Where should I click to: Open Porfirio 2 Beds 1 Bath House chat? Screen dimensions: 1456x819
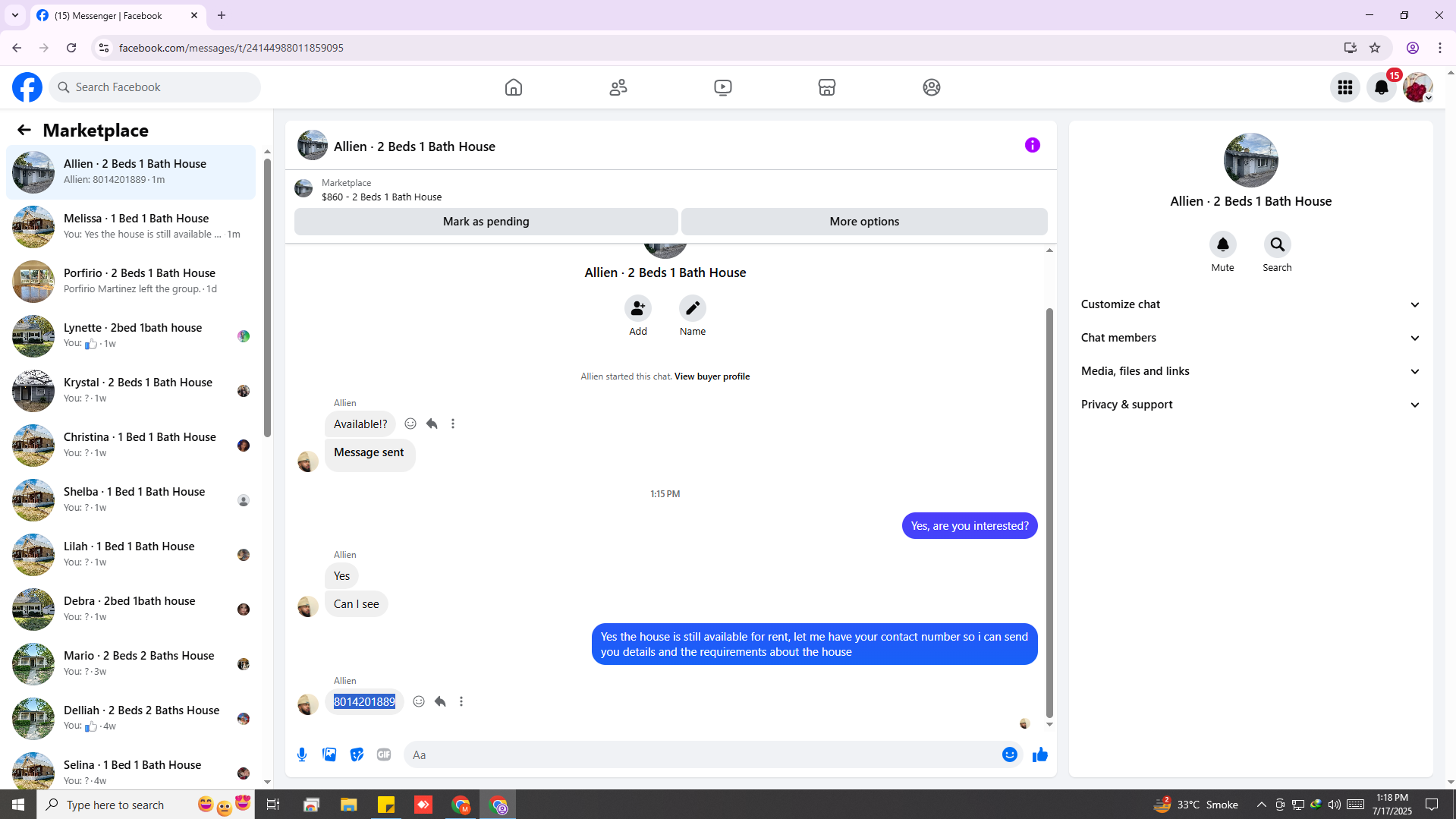coord(131,281)
